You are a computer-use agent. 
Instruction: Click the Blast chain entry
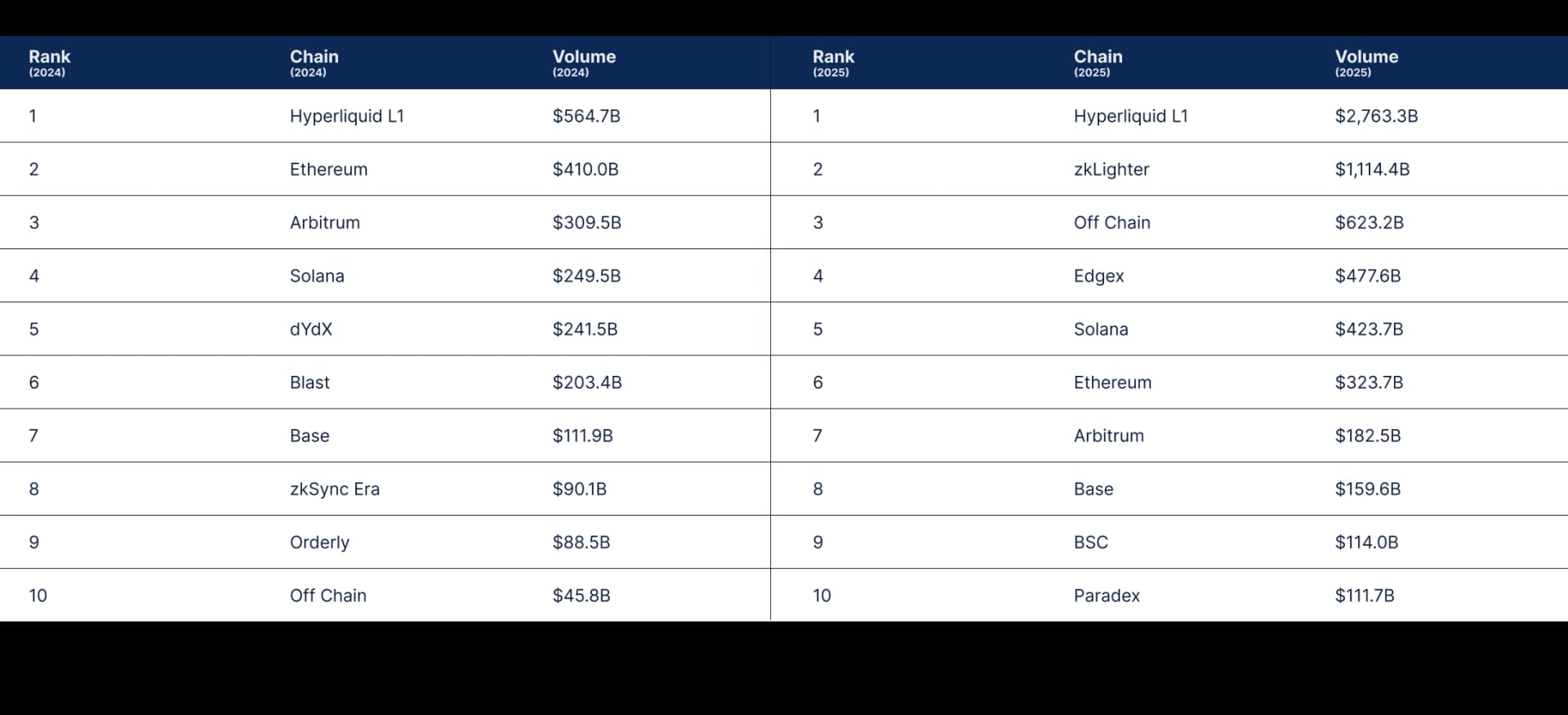coord(310,382)
